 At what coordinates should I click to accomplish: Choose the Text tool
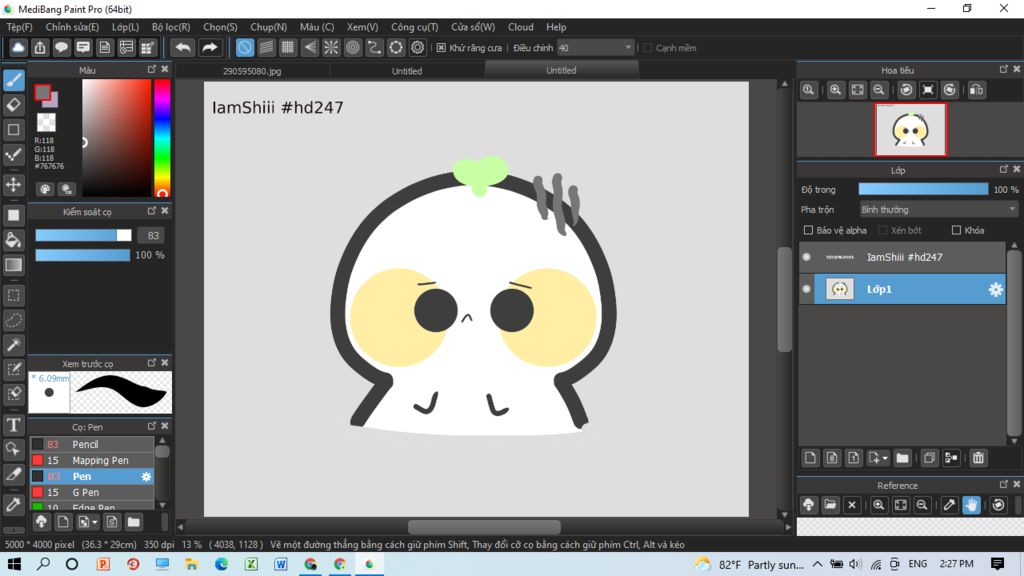tap(14, 425)
